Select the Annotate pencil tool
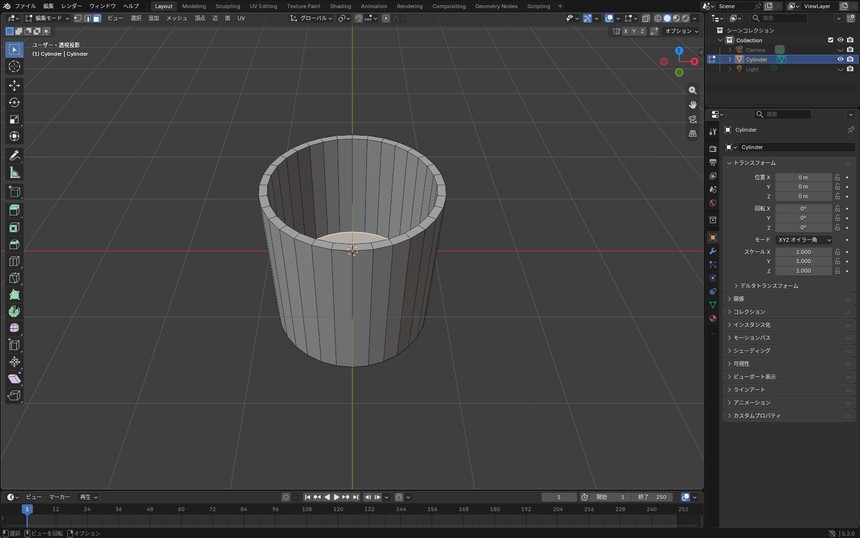 pos(14,156)
